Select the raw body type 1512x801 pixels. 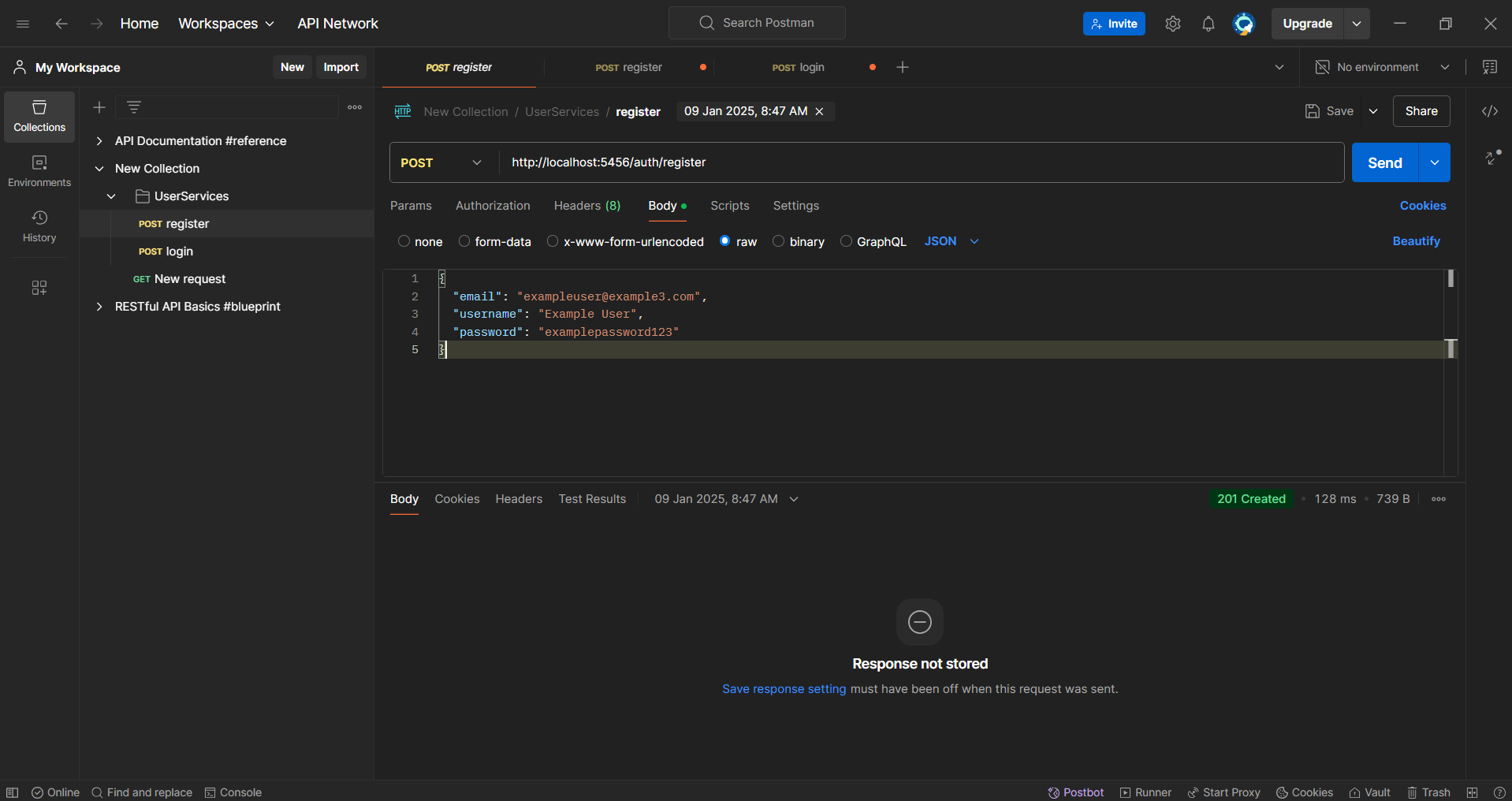(724, 241)
